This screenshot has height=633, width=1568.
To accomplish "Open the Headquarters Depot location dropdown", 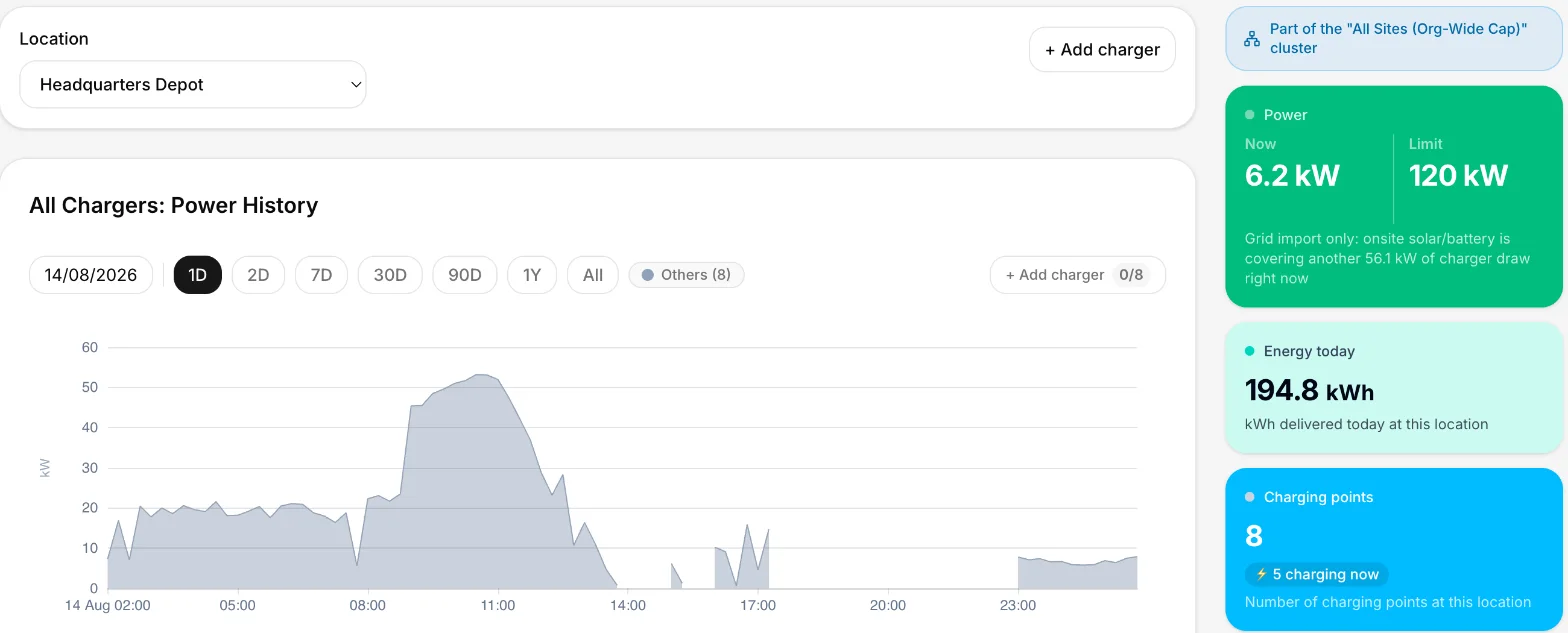I will [x=193, y=85].
